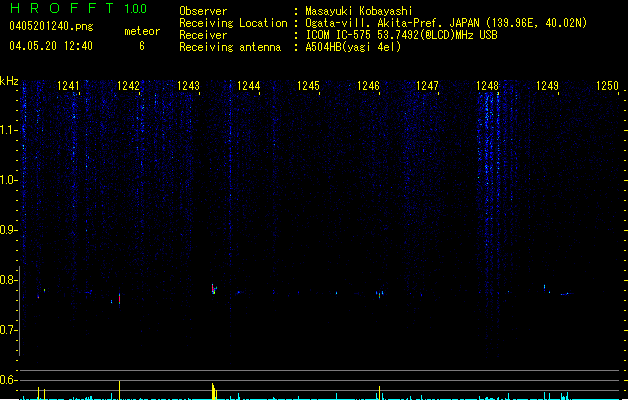Click the HROFFT 1.0.0 title text
The width and height of the screenshot is (629, 400).
pos(79,8)
